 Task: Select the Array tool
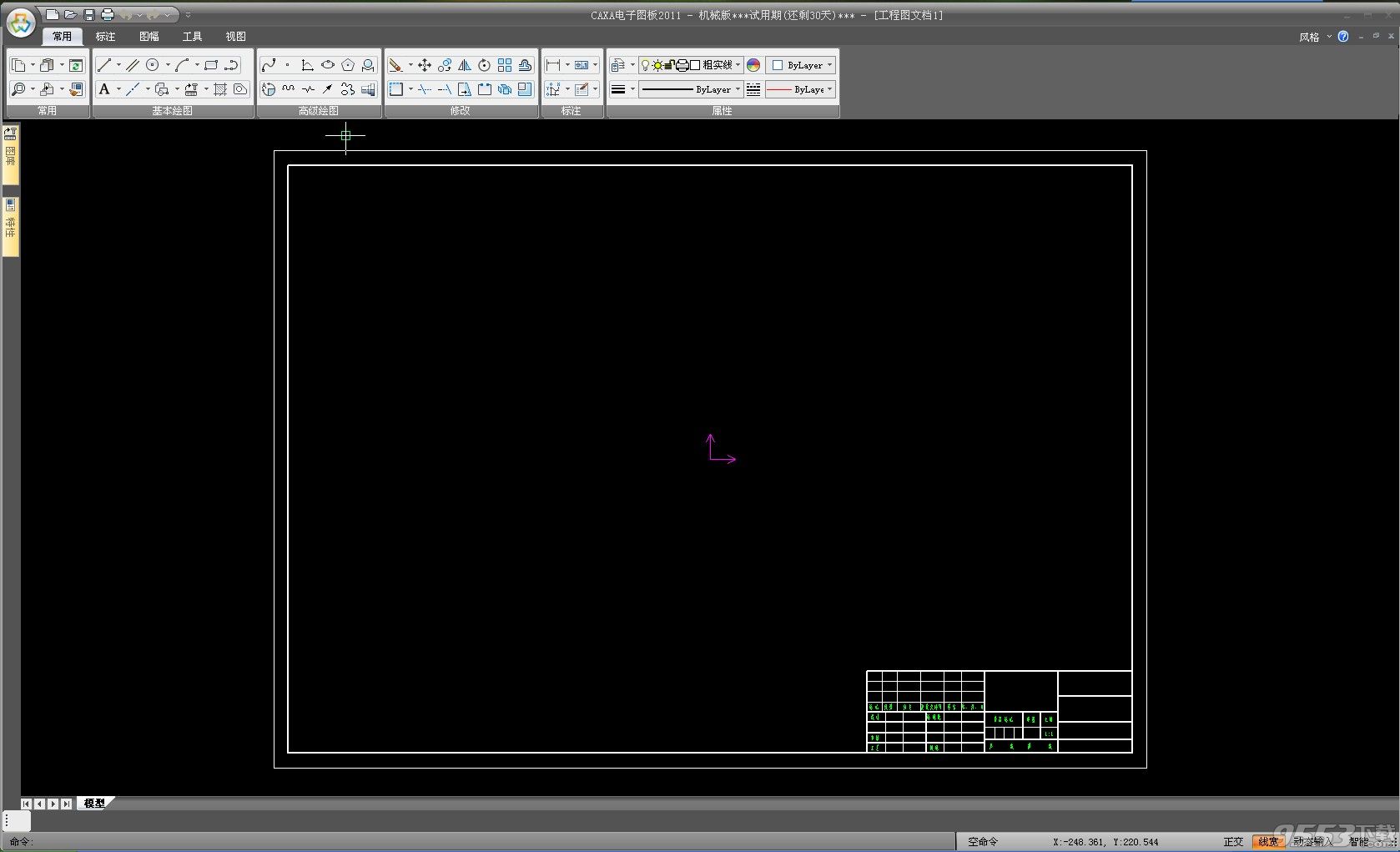[505, 65]
